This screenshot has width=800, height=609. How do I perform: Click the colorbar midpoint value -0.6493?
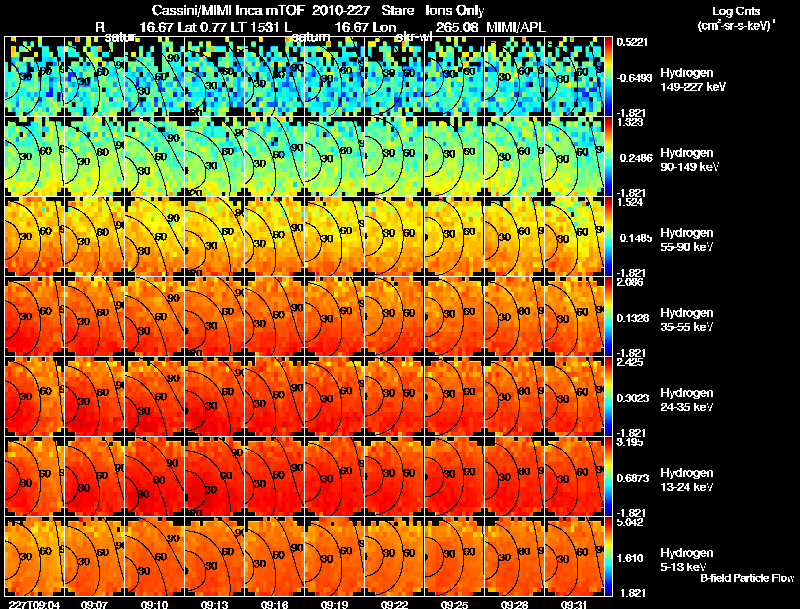click(x=634, y=78)
